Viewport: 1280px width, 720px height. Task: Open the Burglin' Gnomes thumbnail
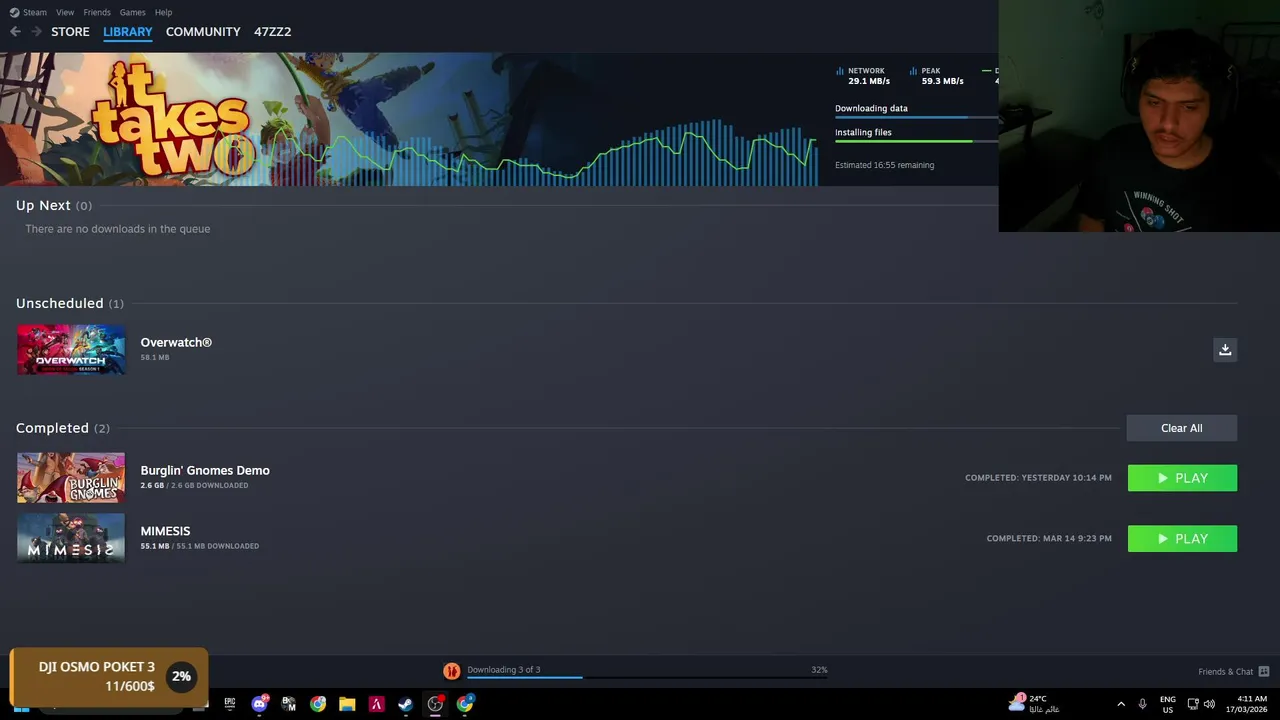[71, 478]
